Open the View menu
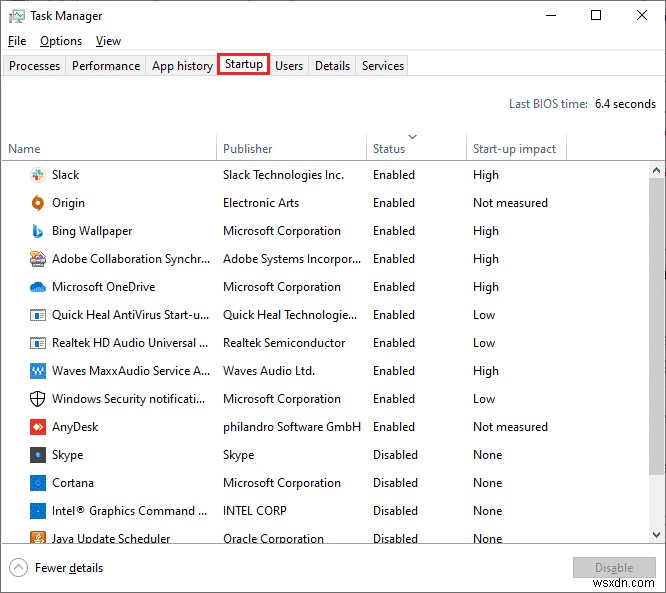Image resolution: width=666 pixels, height=593 pixels. tap(108, 41)
